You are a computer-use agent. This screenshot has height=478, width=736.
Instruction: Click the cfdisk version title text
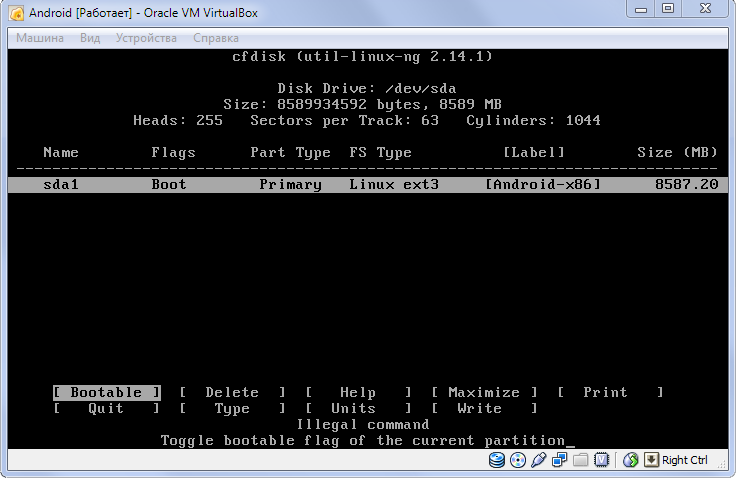(363, 56)
